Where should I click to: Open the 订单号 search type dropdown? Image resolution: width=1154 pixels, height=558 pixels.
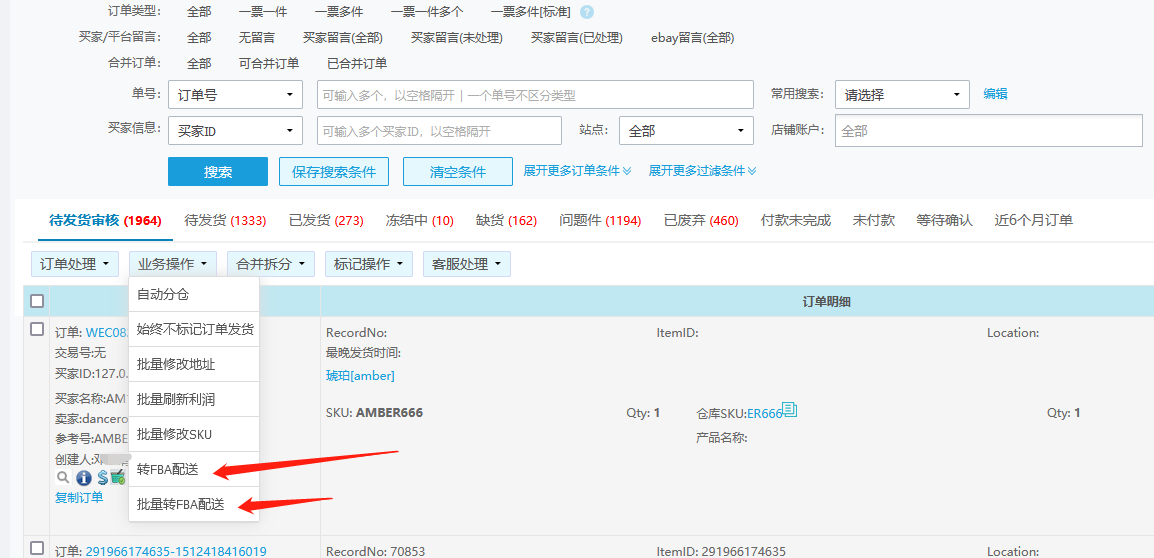pos(235,95)
